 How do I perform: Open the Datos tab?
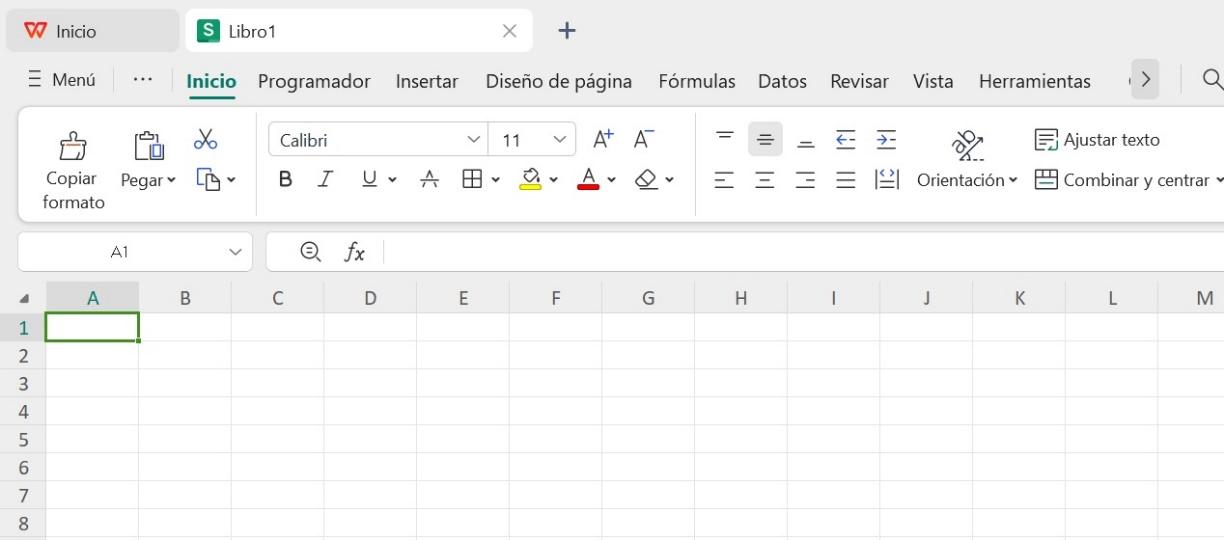(x=782, y=81)
